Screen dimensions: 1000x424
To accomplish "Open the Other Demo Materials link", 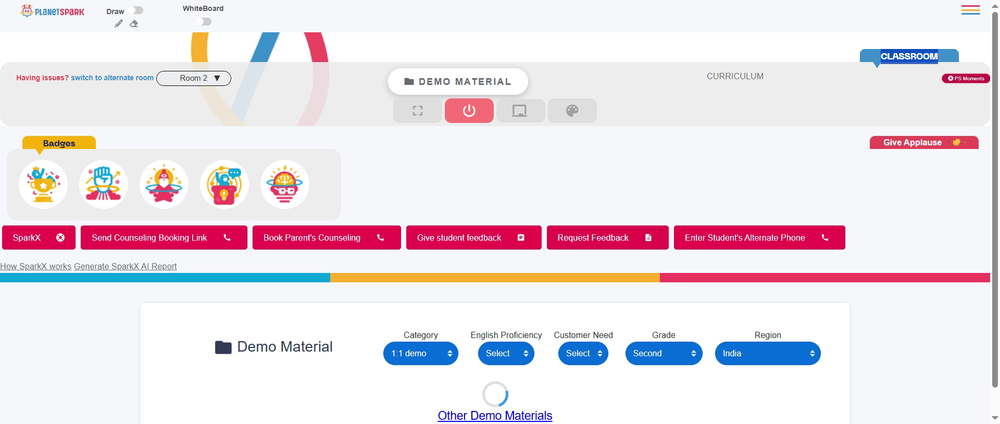I will pos(495,415).
